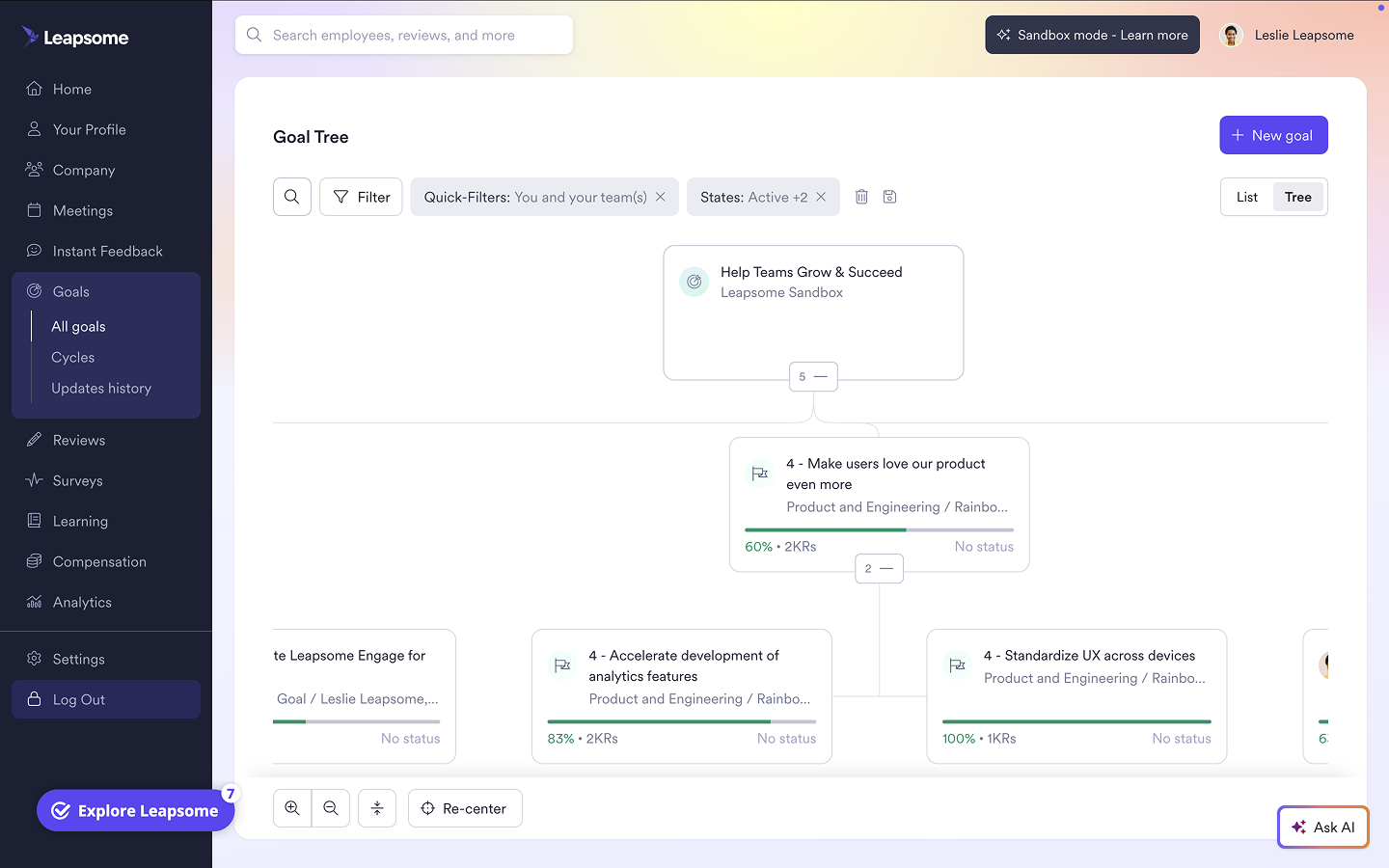This screenshot has height=868, width=1389.
Task: Keep Tree view selected in view toggle
Action: click(x=1298, y=196)
